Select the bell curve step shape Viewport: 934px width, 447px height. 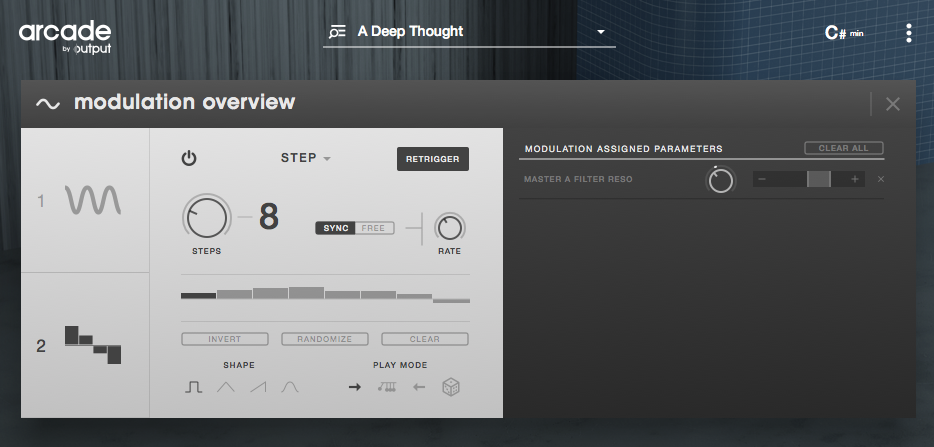(290, 387)
